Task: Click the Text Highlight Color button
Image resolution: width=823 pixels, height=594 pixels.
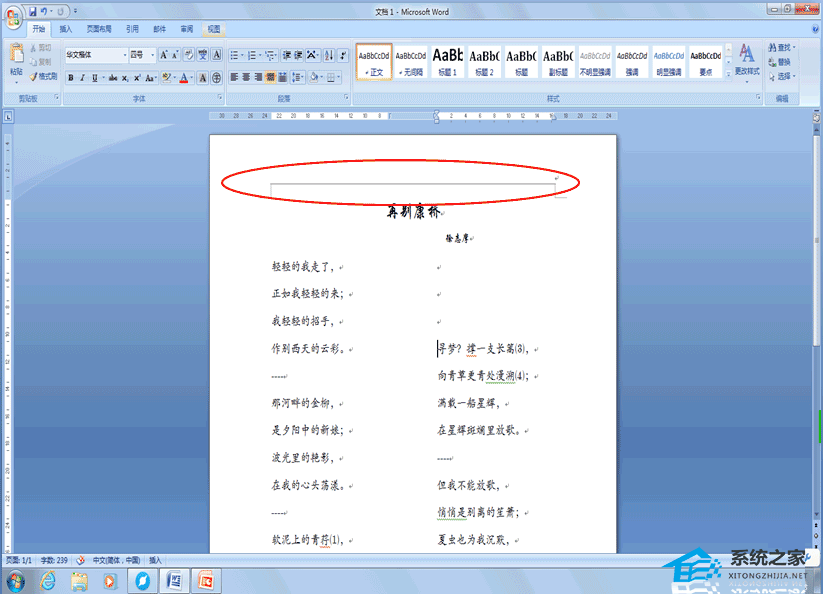Action: (166, 78)
